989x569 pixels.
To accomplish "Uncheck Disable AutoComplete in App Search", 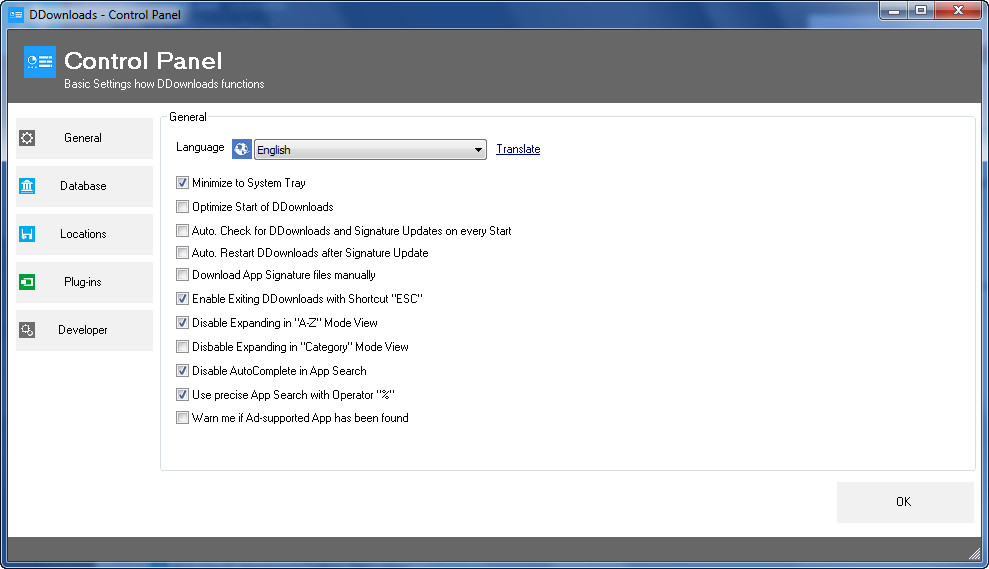I will pyautogui.click(x=182, y=370).
